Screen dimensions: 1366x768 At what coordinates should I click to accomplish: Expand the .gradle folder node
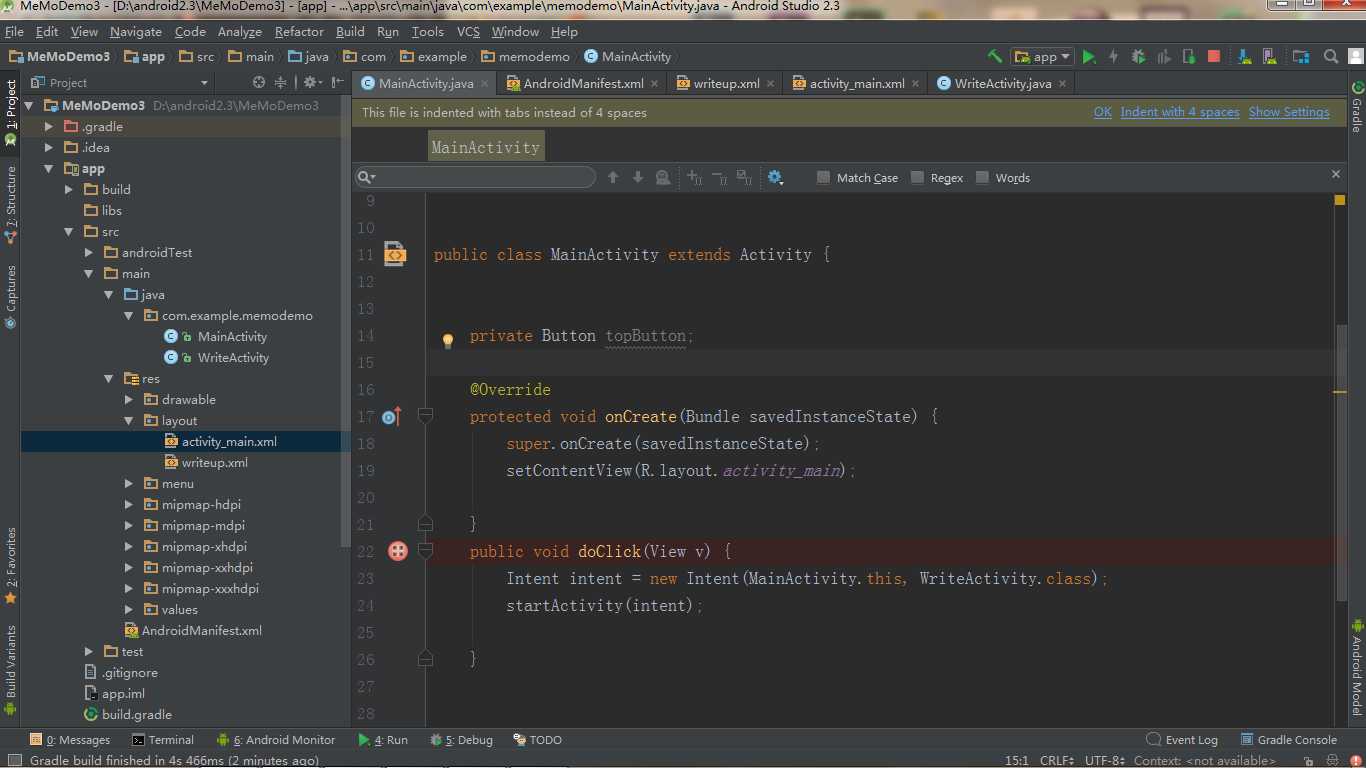click(x=48, y=126)
